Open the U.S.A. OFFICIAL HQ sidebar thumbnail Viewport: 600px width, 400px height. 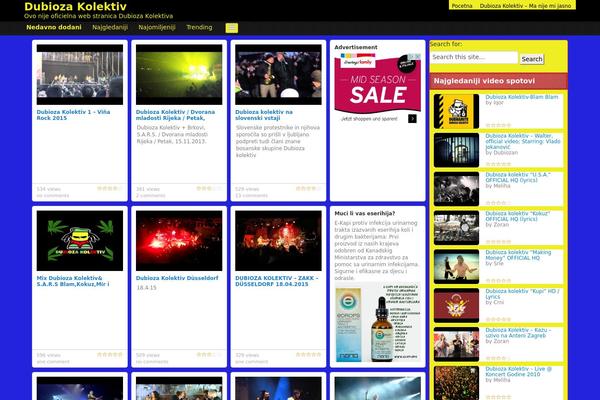[x=457, y=189]
